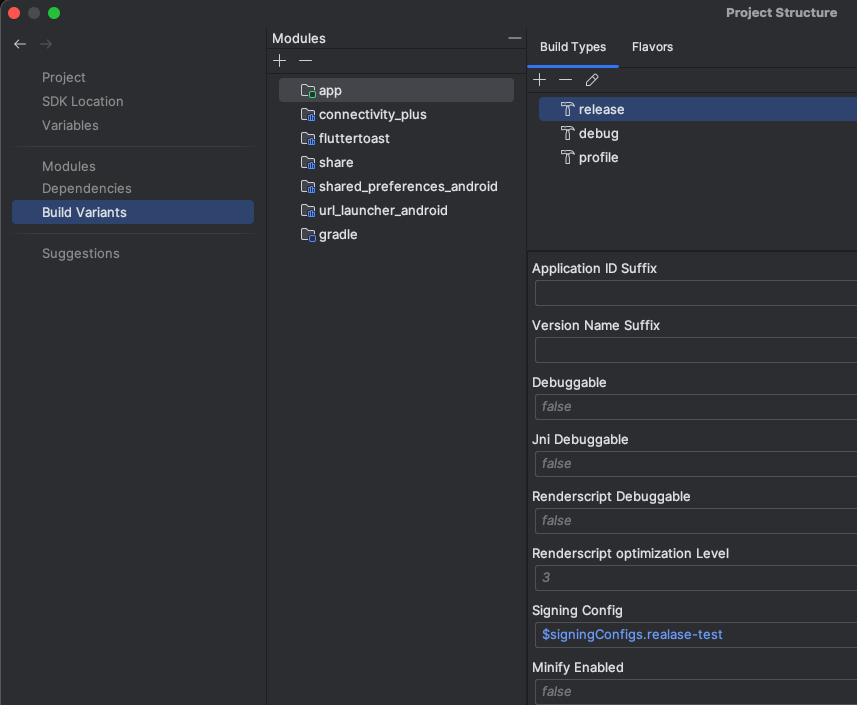
Task: Go to the Dependencies section
Action: pos(87,188)
